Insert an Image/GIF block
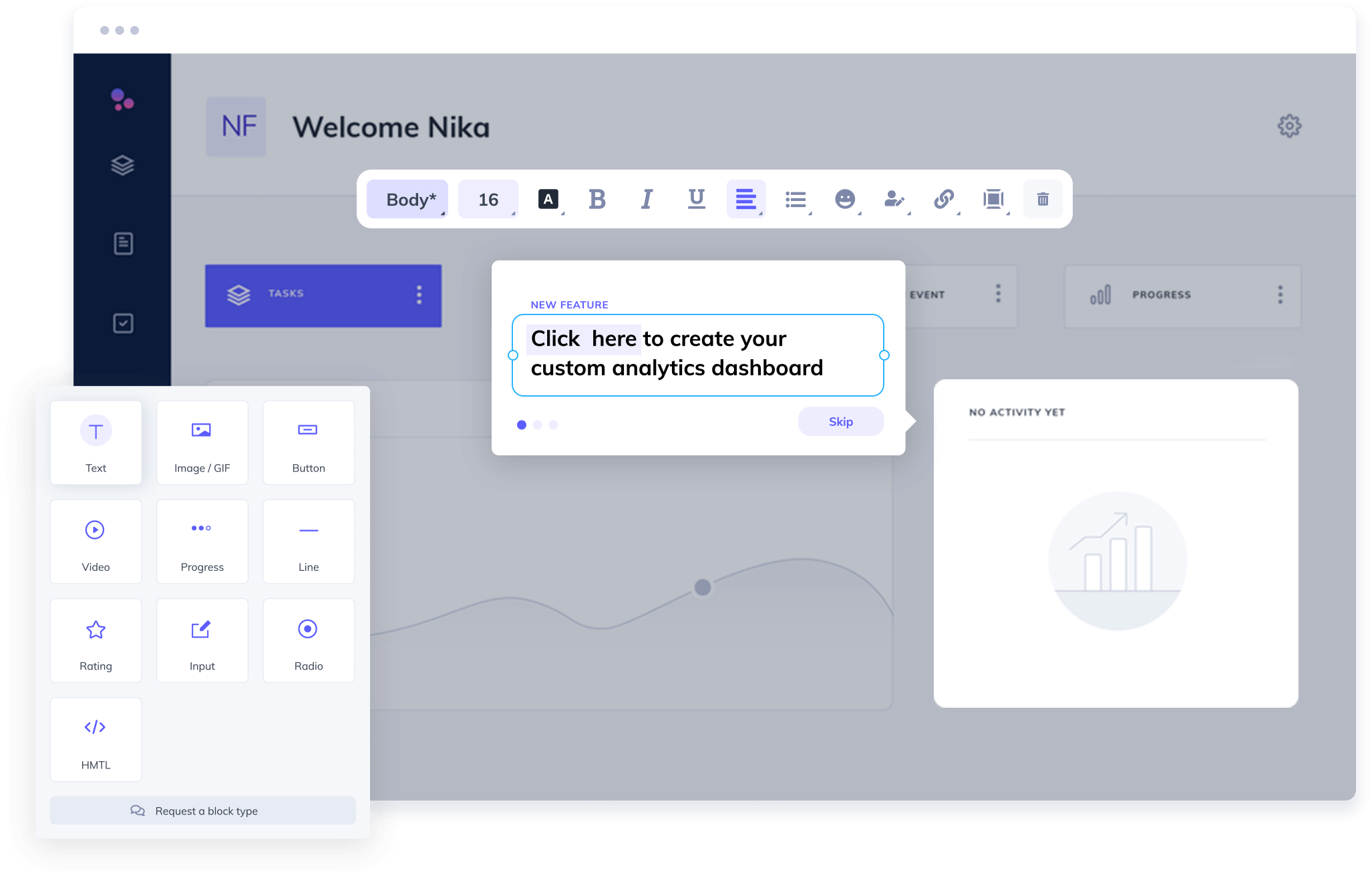 coord(202,442)
